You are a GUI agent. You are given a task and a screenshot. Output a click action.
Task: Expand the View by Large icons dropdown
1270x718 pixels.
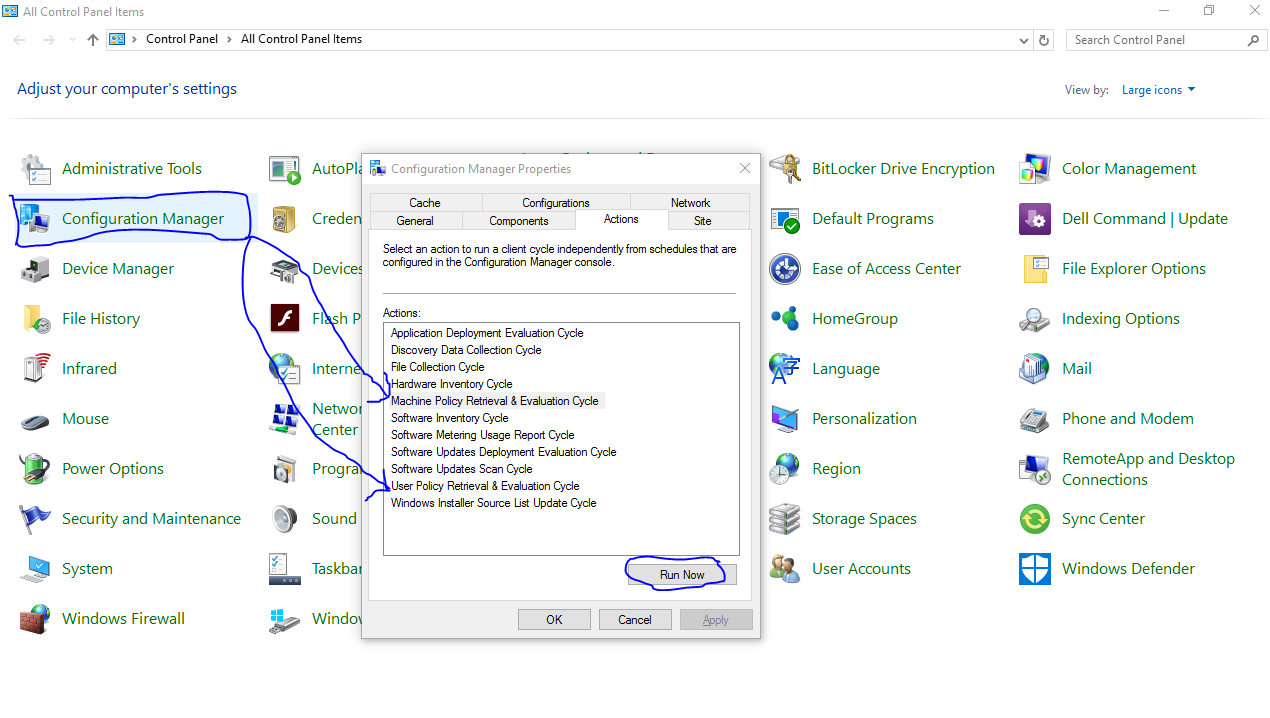(1158, 90)
